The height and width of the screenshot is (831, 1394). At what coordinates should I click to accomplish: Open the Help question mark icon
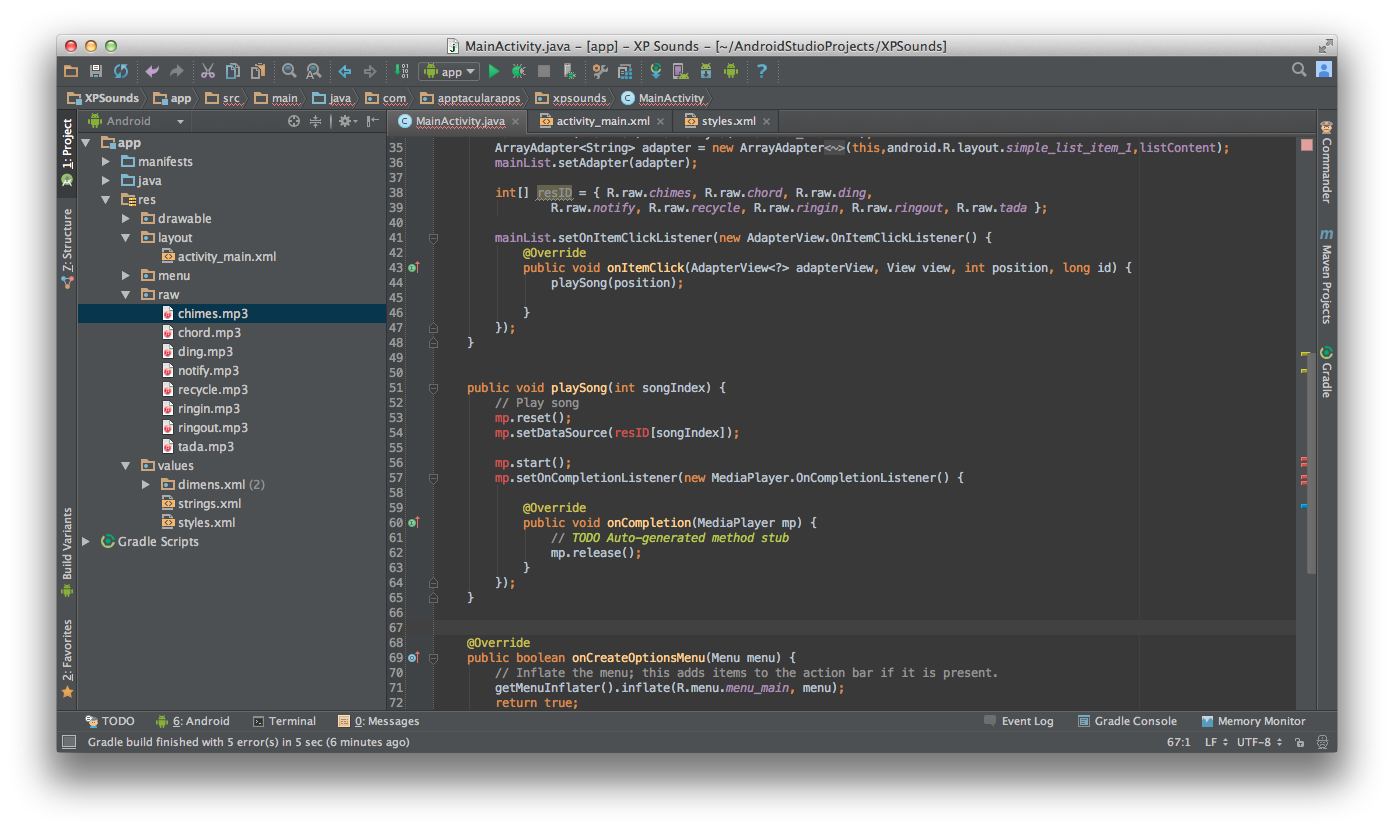(x=762, y=71)
